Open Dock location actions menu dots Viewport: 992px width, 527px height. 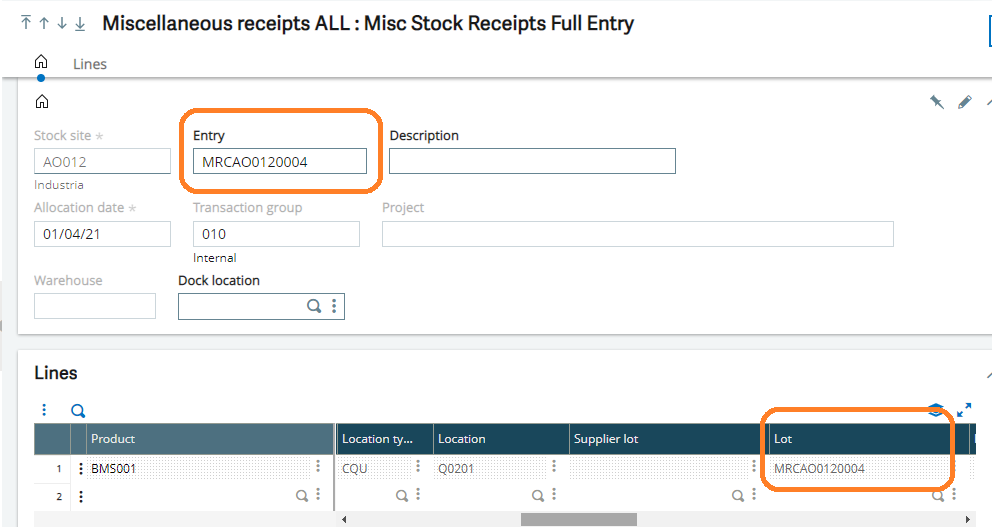pyautogui.click(x=334, y=306)
